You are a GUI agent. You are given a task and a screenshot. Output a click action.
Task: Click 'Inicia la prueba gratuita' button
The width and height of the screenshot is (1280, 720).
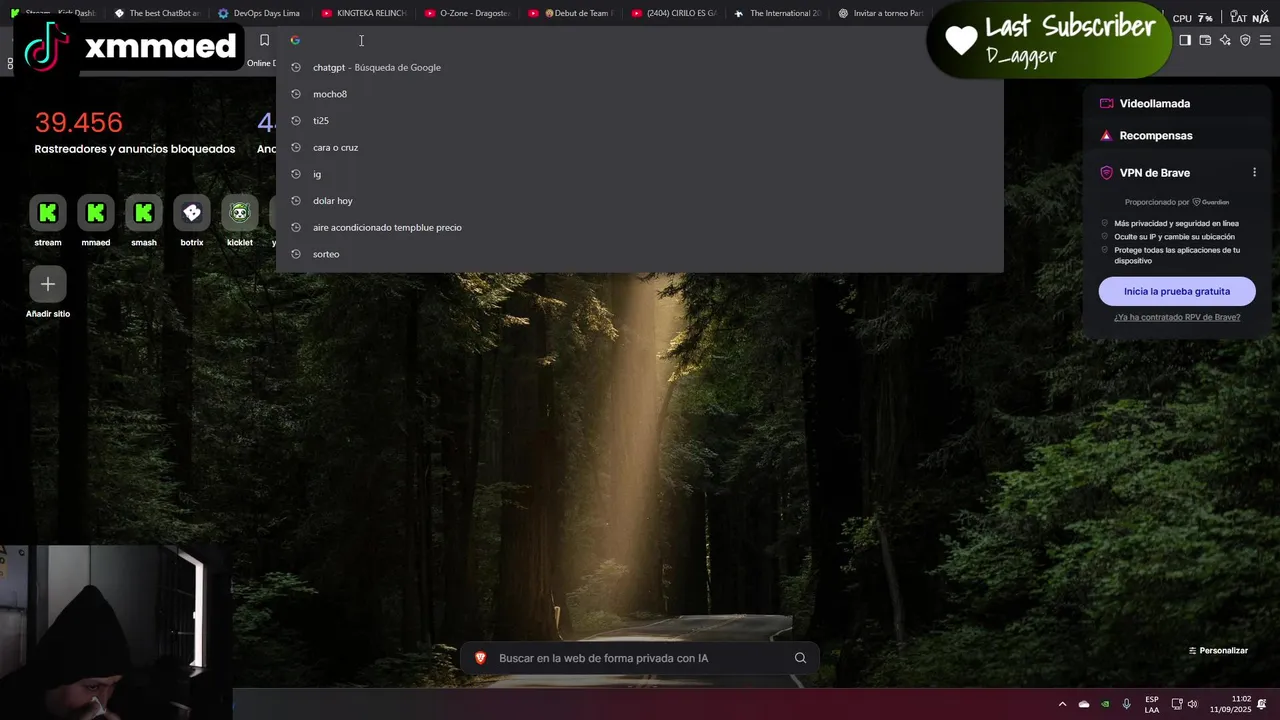coord(1177,291)
